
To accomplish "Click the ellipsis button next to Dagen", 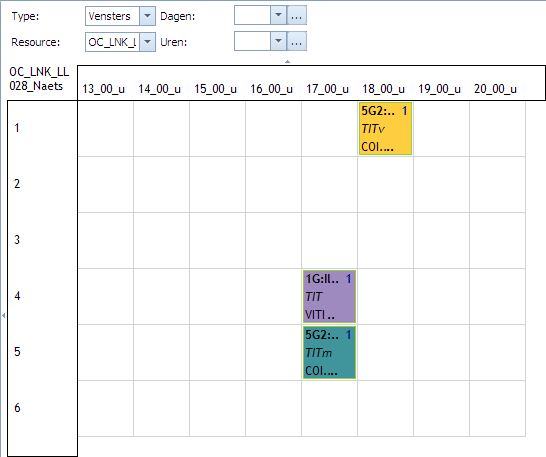I will point(296,15).
